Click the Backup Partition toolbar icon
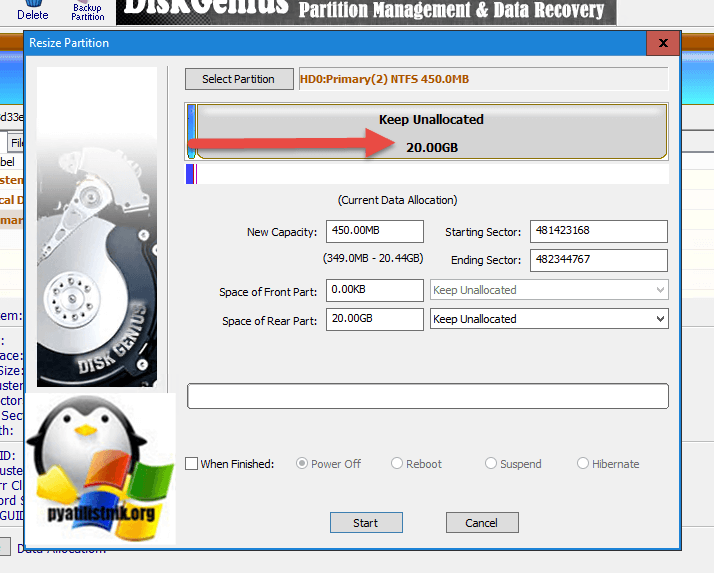This screenshot has height=573, width=714. (x=87, y=10)
